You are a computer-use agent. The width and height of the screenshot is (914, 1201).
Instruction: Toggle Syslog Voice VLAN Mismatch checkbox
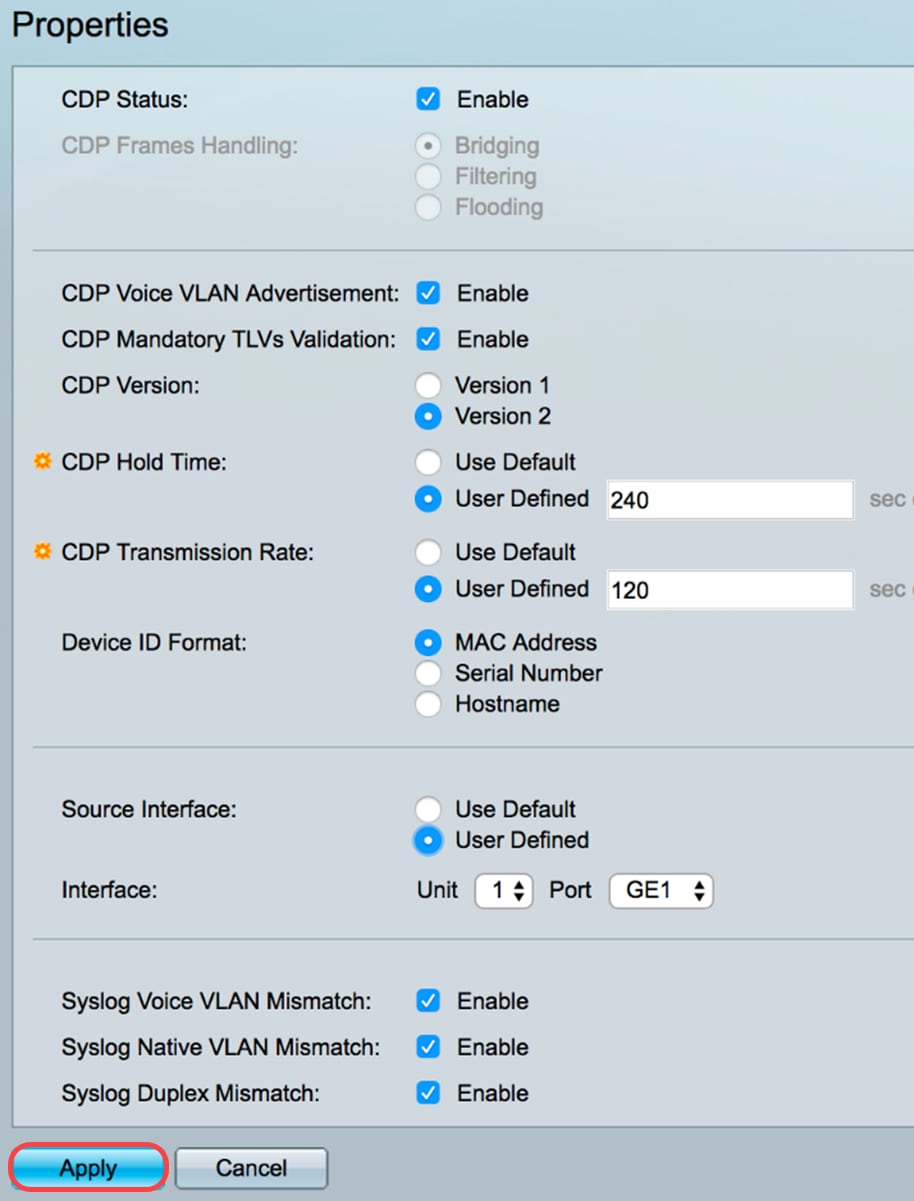[x=428, y=1001]
